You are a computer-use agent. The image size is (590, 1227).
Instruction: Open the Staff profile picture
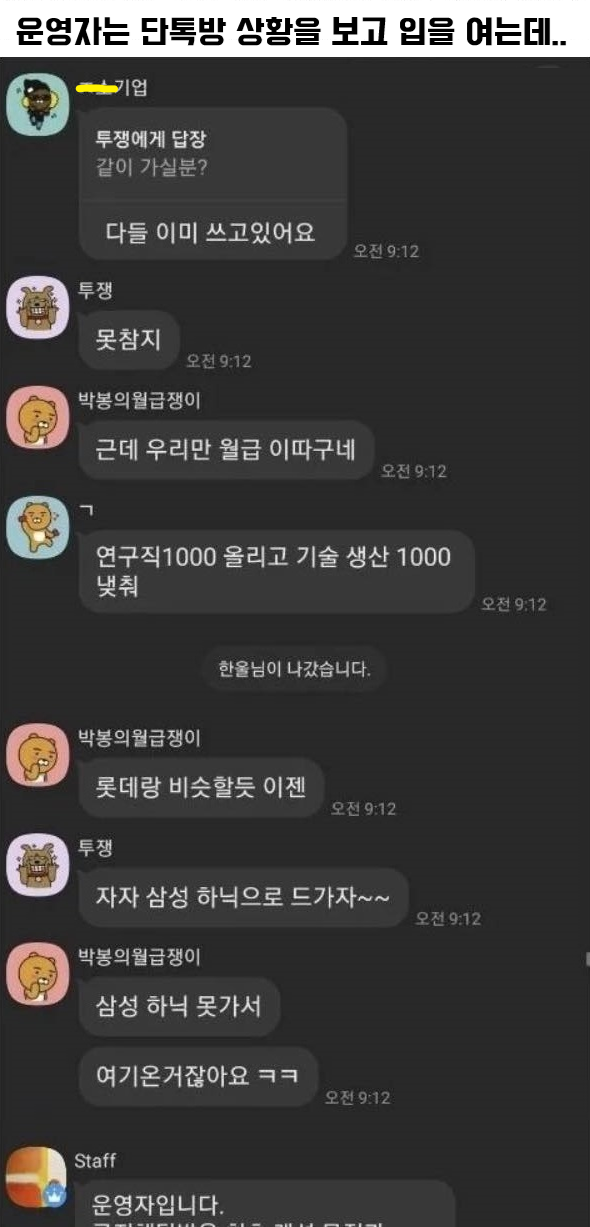pos(36,1176)
